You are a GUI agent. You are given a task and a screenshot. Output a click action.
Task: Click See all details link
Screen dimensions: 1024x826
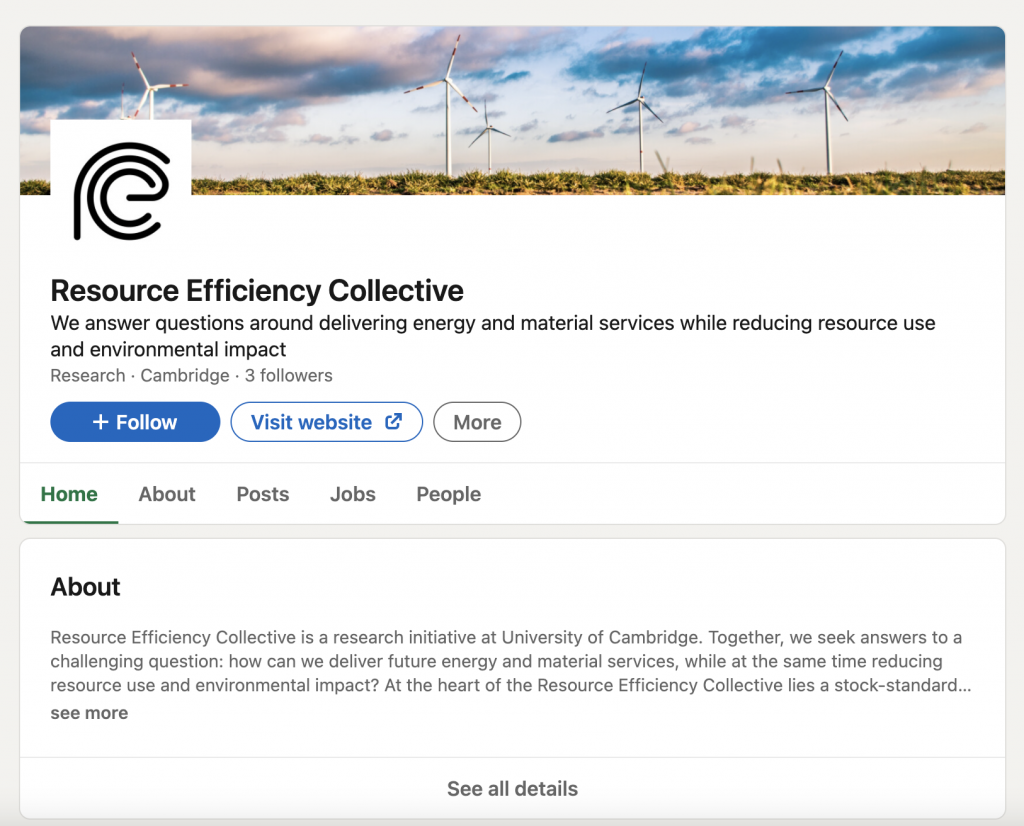coord(513,789)
